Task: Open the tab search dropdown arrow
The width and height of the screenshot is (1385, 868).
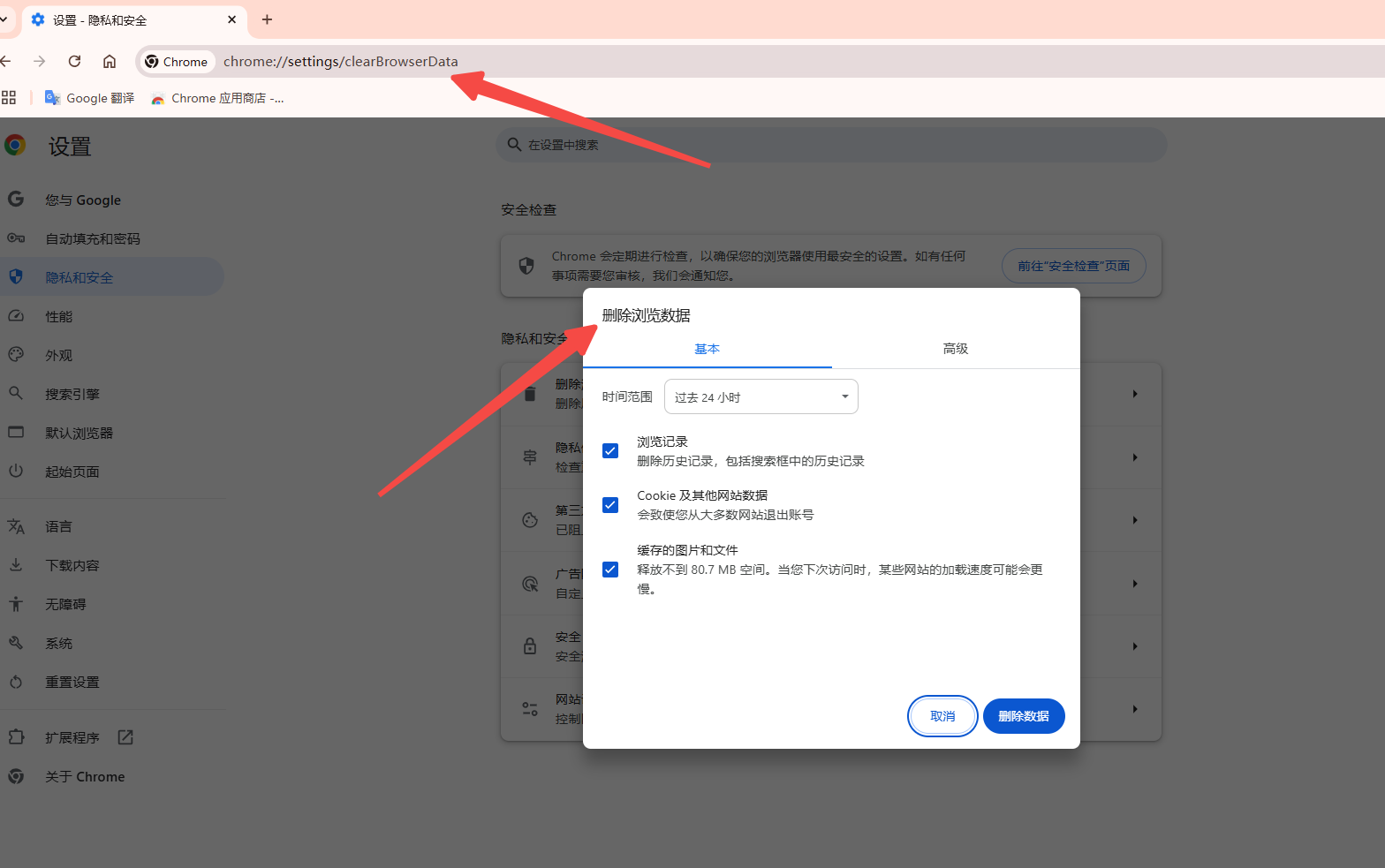Action: pos(4,19)
